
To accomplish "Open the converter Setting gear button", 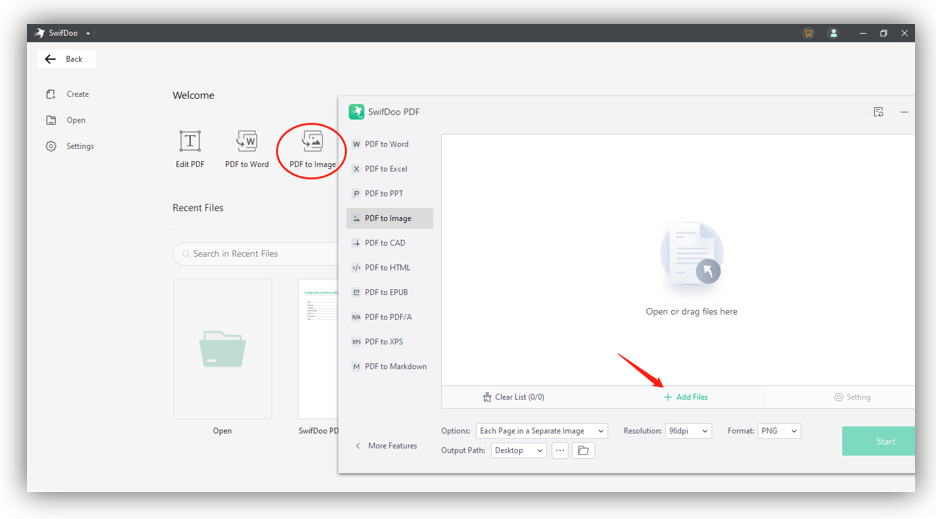I will (852, 397).
